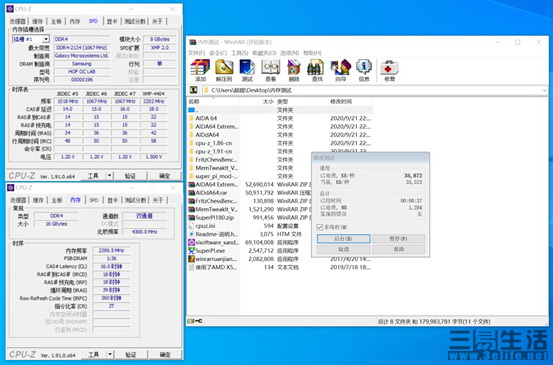Switch to the 主板 tab in the upper CPU-Z window
The height and width of the screenshot is (365, 553).
click(x=56, y=22)
